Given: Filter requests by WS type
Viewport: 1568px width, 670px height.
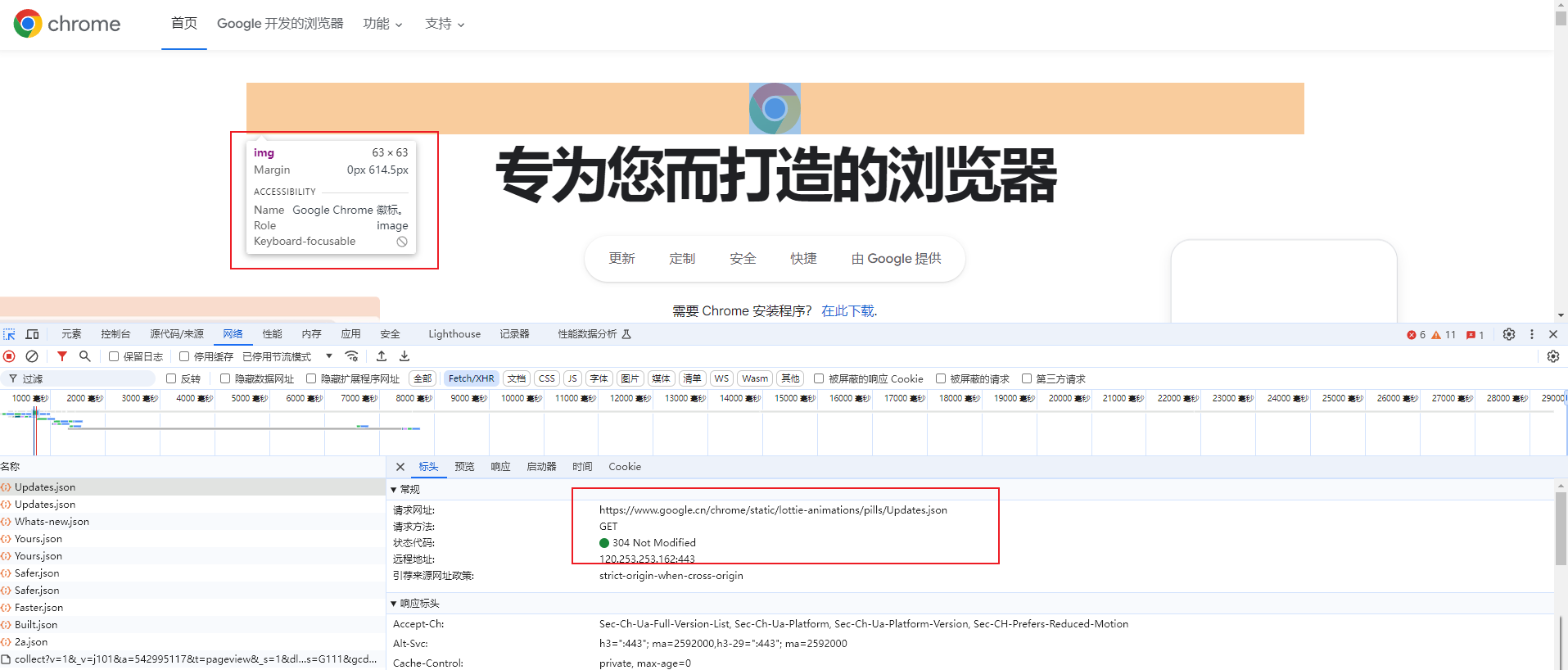Looking at the screenshot, I should click(x=721, y=378).
